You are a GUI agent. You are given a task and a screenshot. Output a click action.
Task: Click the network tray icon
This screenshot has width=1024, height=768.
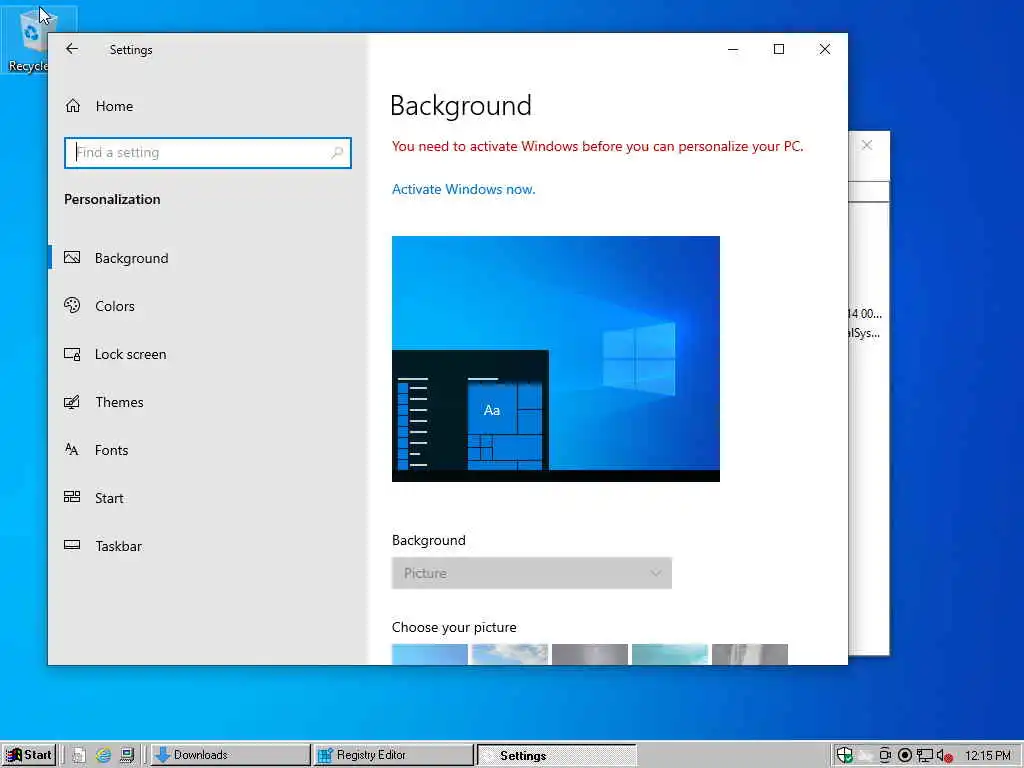pos(924,755)
